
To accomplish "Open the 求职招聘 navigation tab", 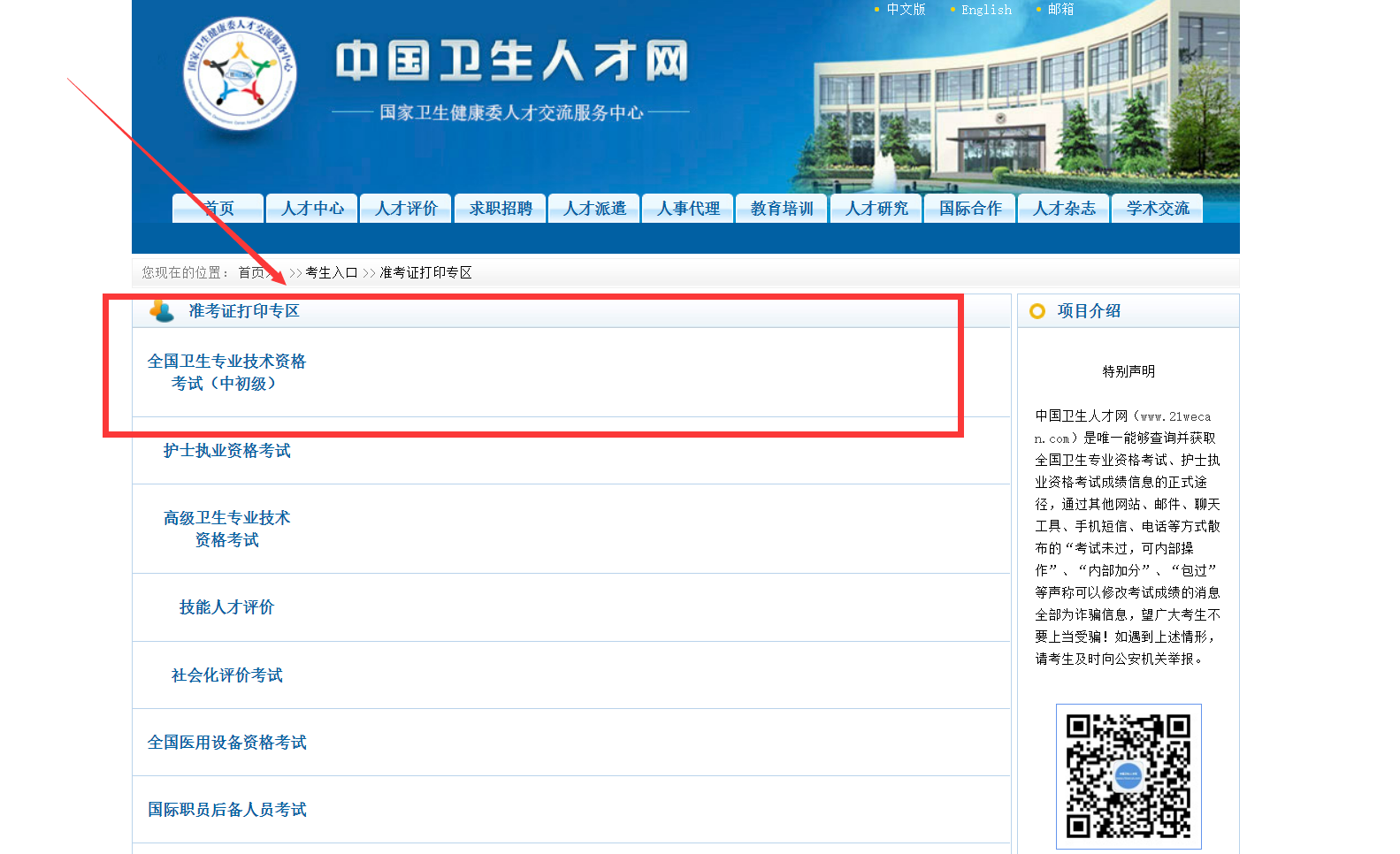I will (501, 209).
